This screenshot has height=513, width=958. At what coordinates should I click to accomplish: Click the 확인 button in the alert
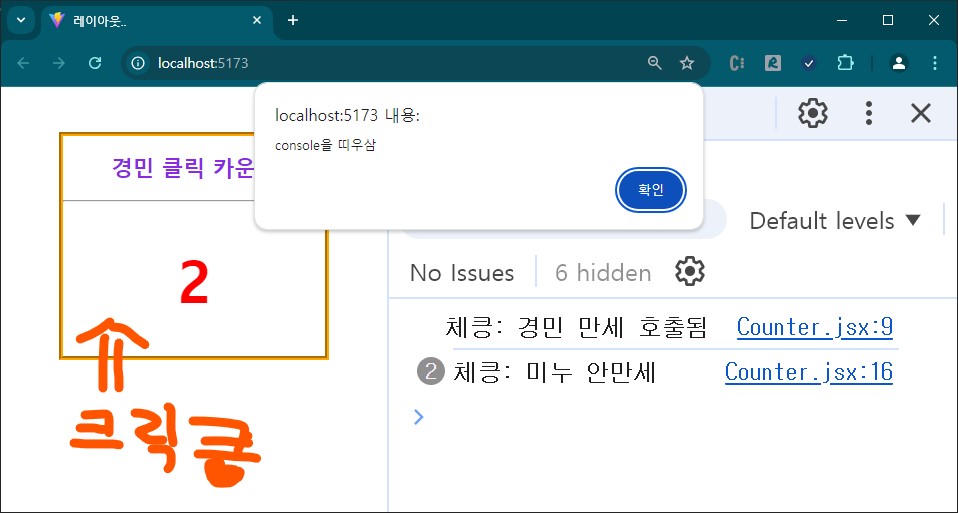click(651, 190)
